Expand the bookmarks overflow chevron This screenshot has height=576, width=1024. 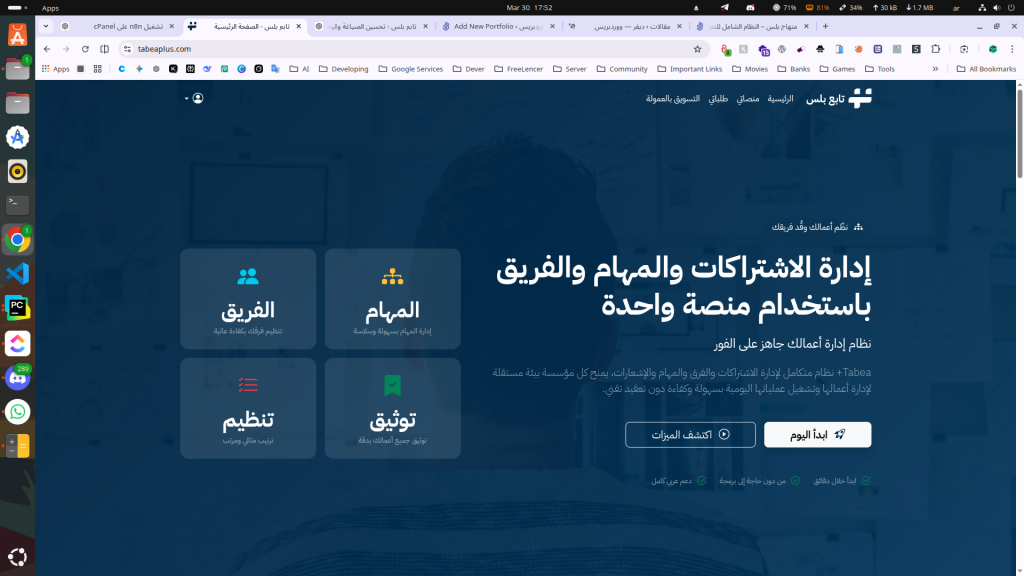tap(935, 69)
